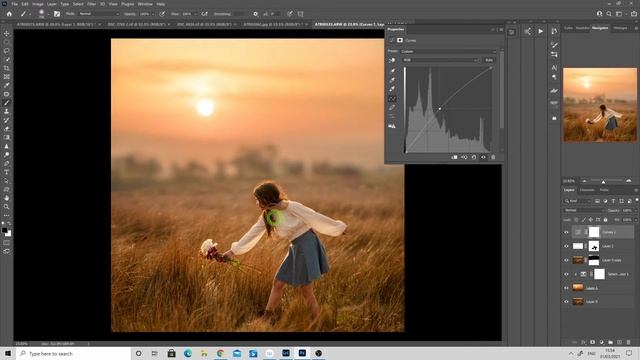The image size is (640, 360).
Task: Open the Start menu
Action: pyautogui.click(x=8, y=353)
